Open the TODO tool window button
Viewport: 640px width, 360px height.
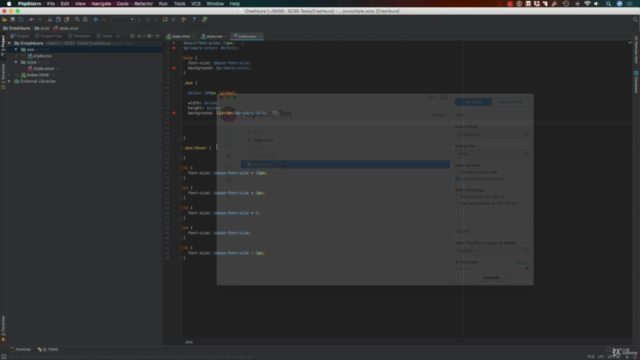click(x=48, y=349)
